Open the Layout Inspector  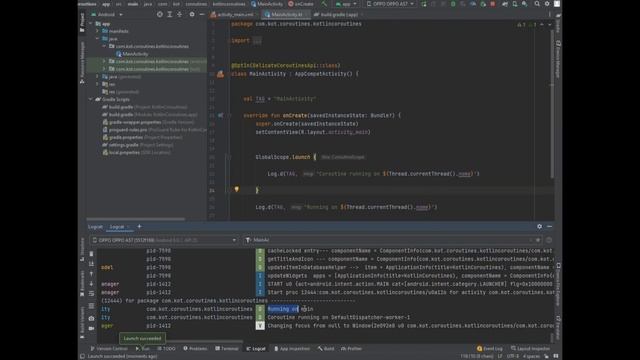(530, 349)
